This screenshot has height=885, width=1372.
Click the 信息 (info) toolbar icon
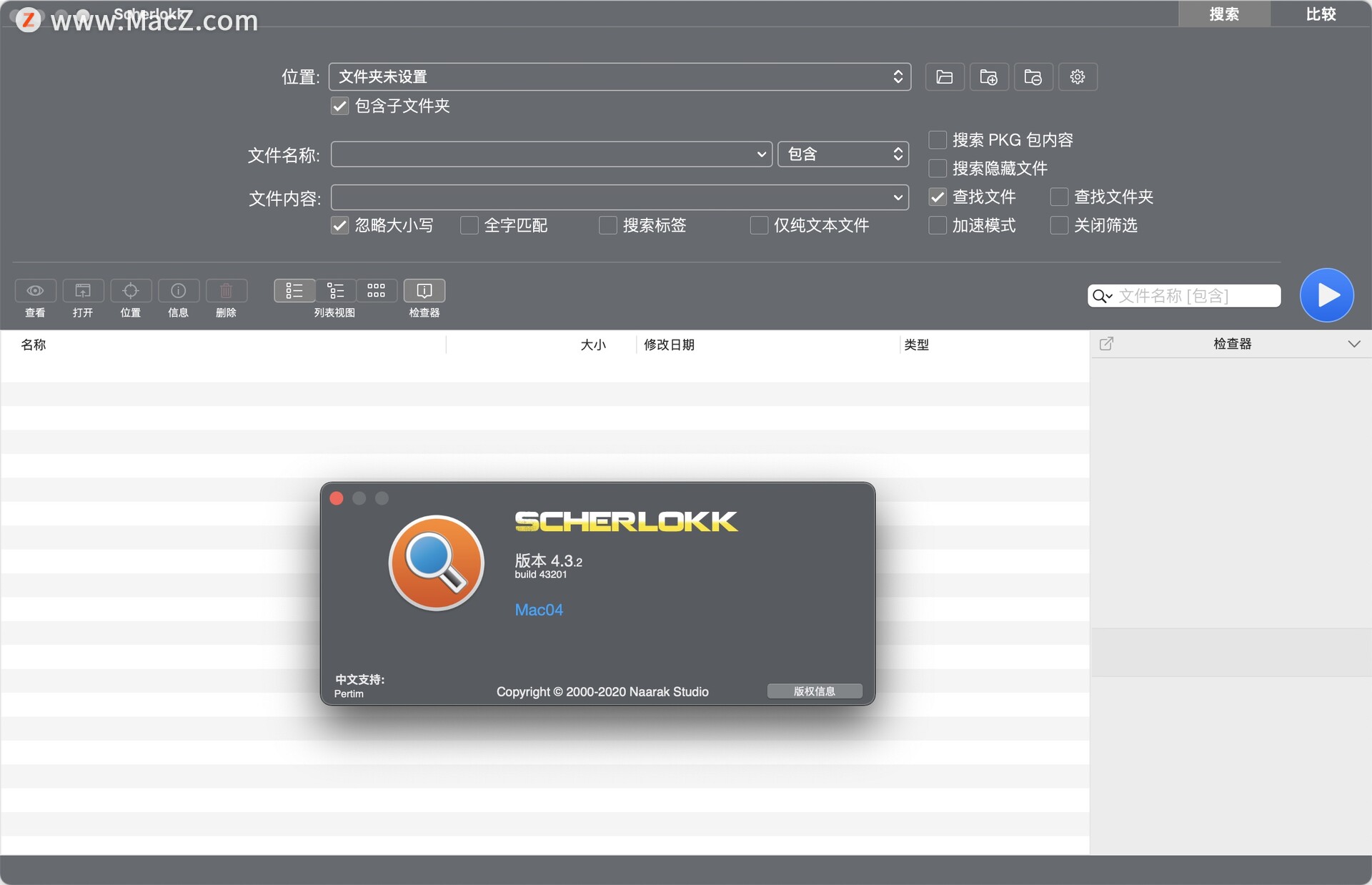[178, 291]
